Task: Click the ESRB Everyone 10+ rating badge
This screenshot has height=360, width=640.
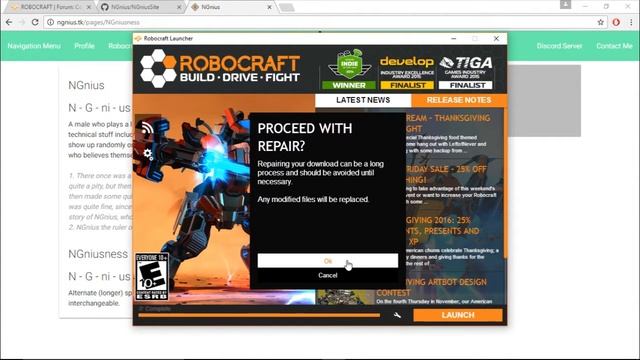Action: (151, 277)
